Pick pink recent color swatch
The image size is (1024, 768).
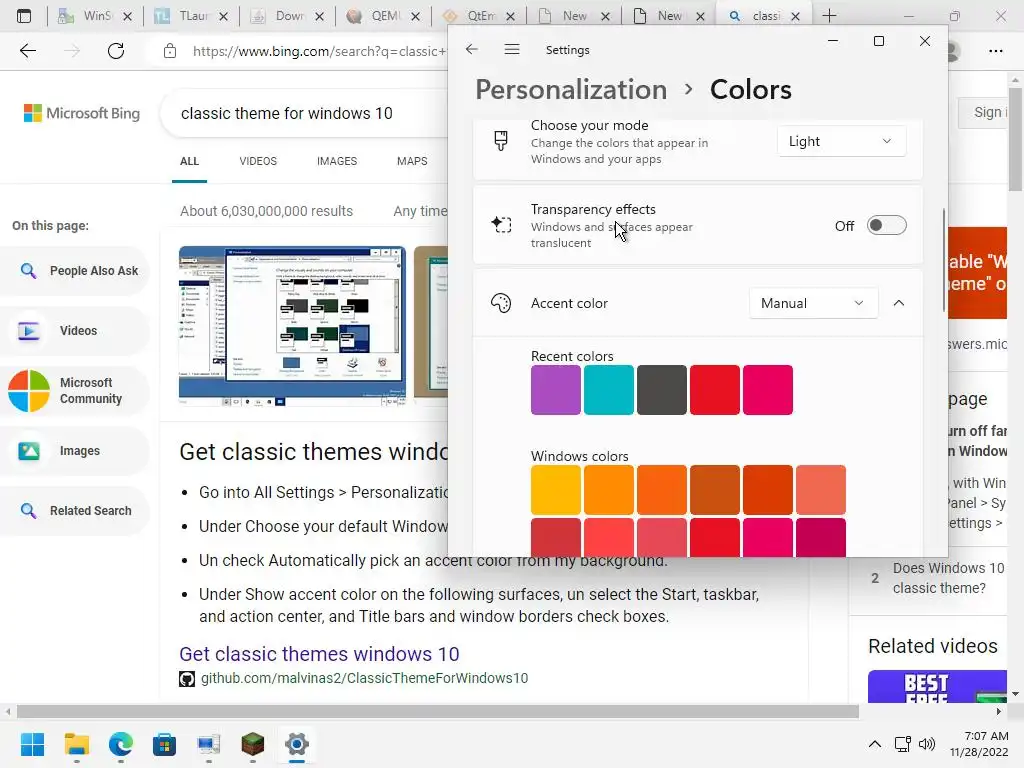pyautogui.click(x=767, y=390)
